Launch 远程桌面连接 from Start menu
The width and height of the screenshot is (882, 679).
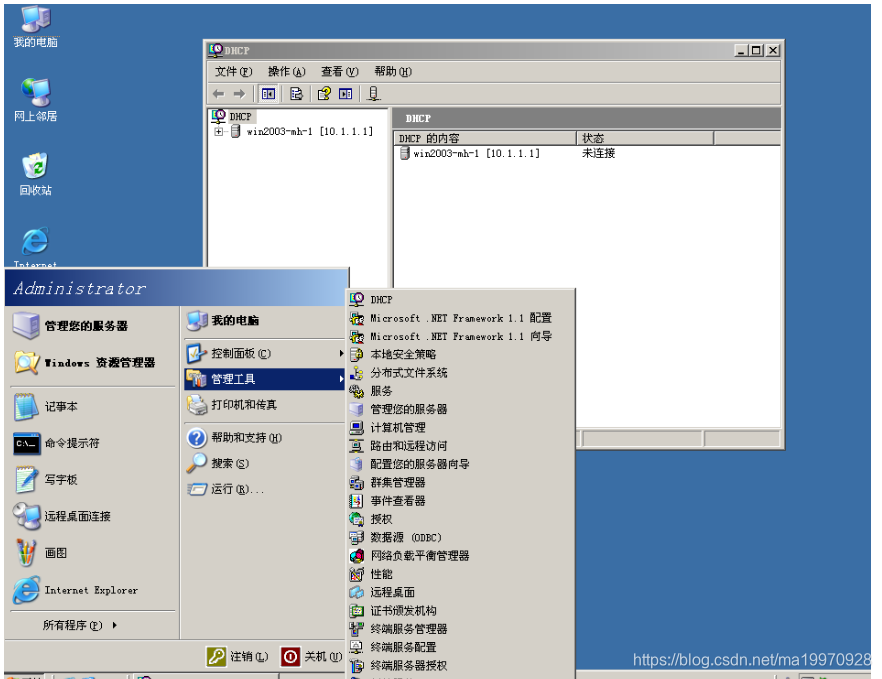92,516
